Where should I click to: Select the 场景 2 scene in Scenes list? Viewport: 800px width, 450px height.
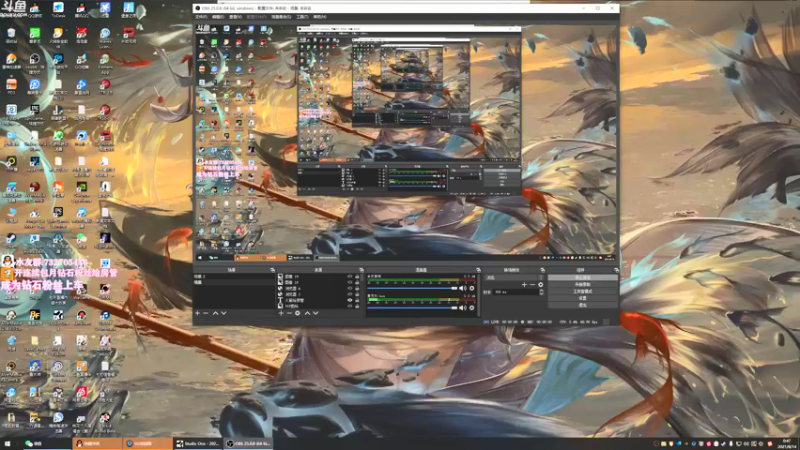[x=234, y=277]
